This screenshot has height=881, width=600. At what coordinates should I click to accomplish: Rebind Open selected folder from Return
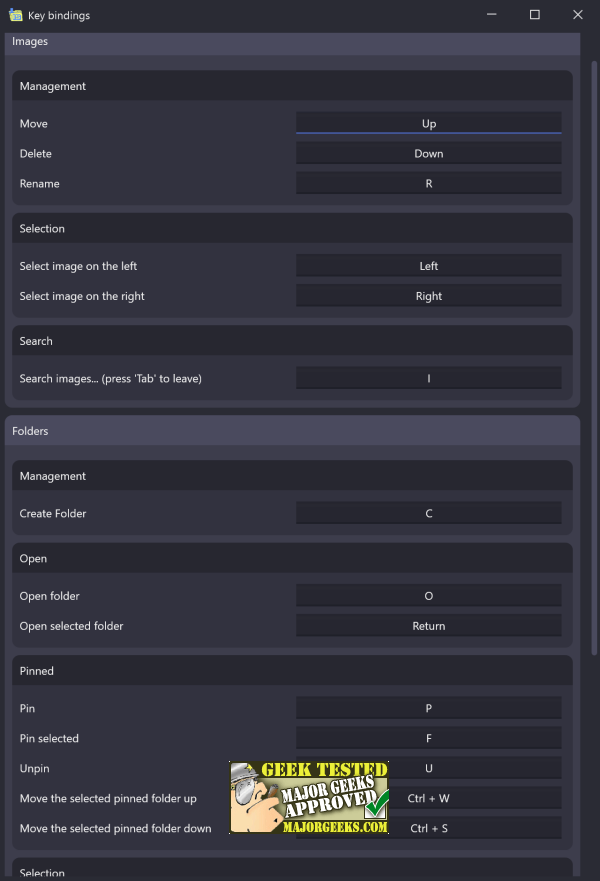tap(428, 625)
